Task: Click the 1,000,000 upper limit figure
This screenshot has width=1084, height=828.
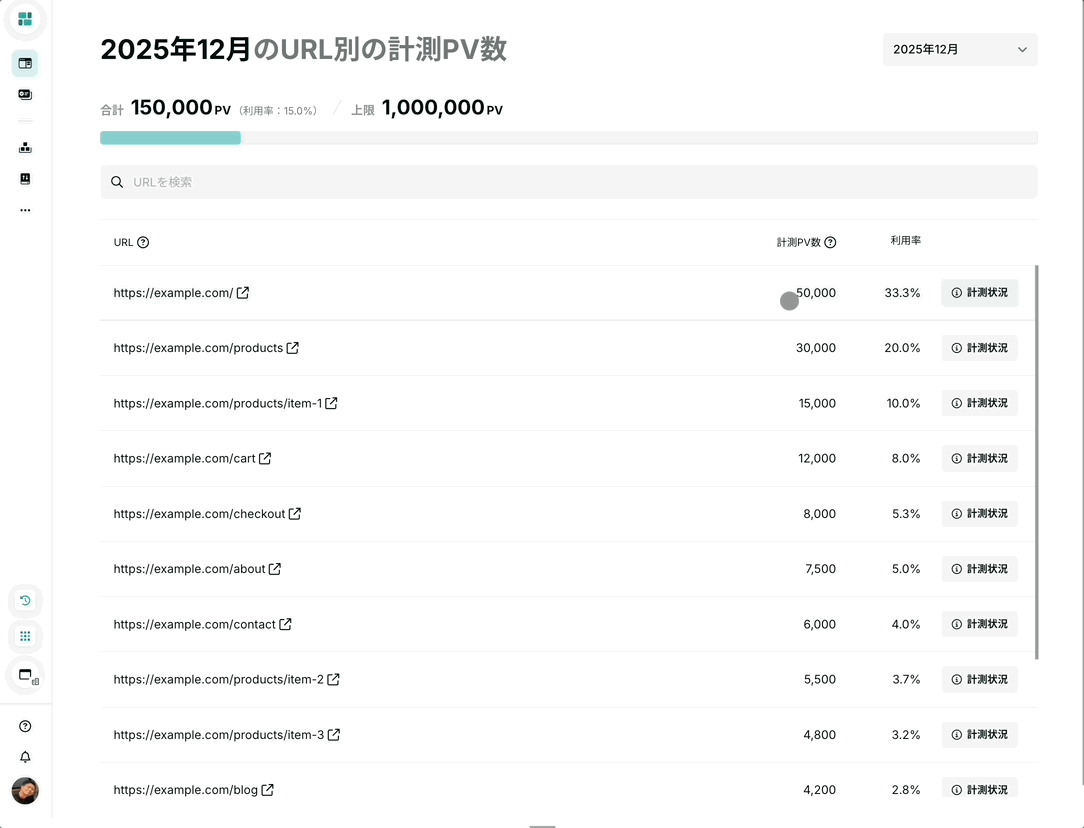Action: [x=433, y=108]
